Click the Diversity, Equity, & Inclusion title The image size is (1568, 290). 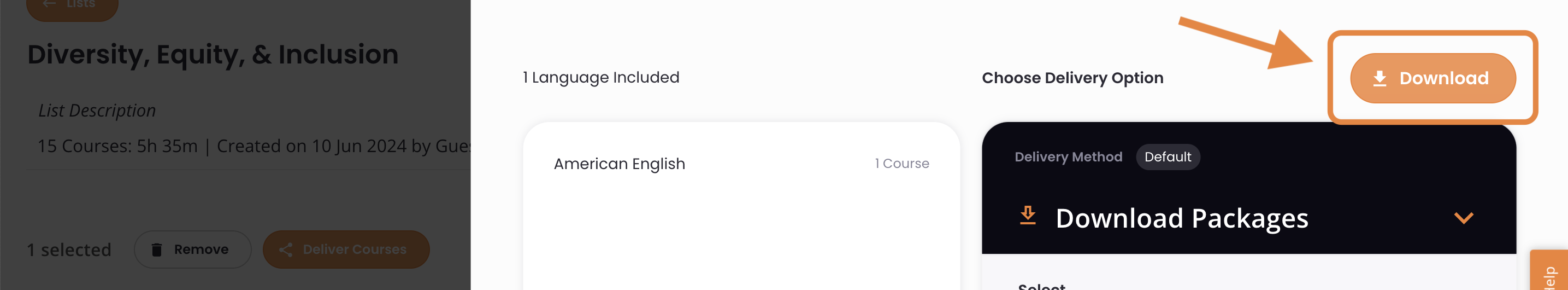coord(213,55)
